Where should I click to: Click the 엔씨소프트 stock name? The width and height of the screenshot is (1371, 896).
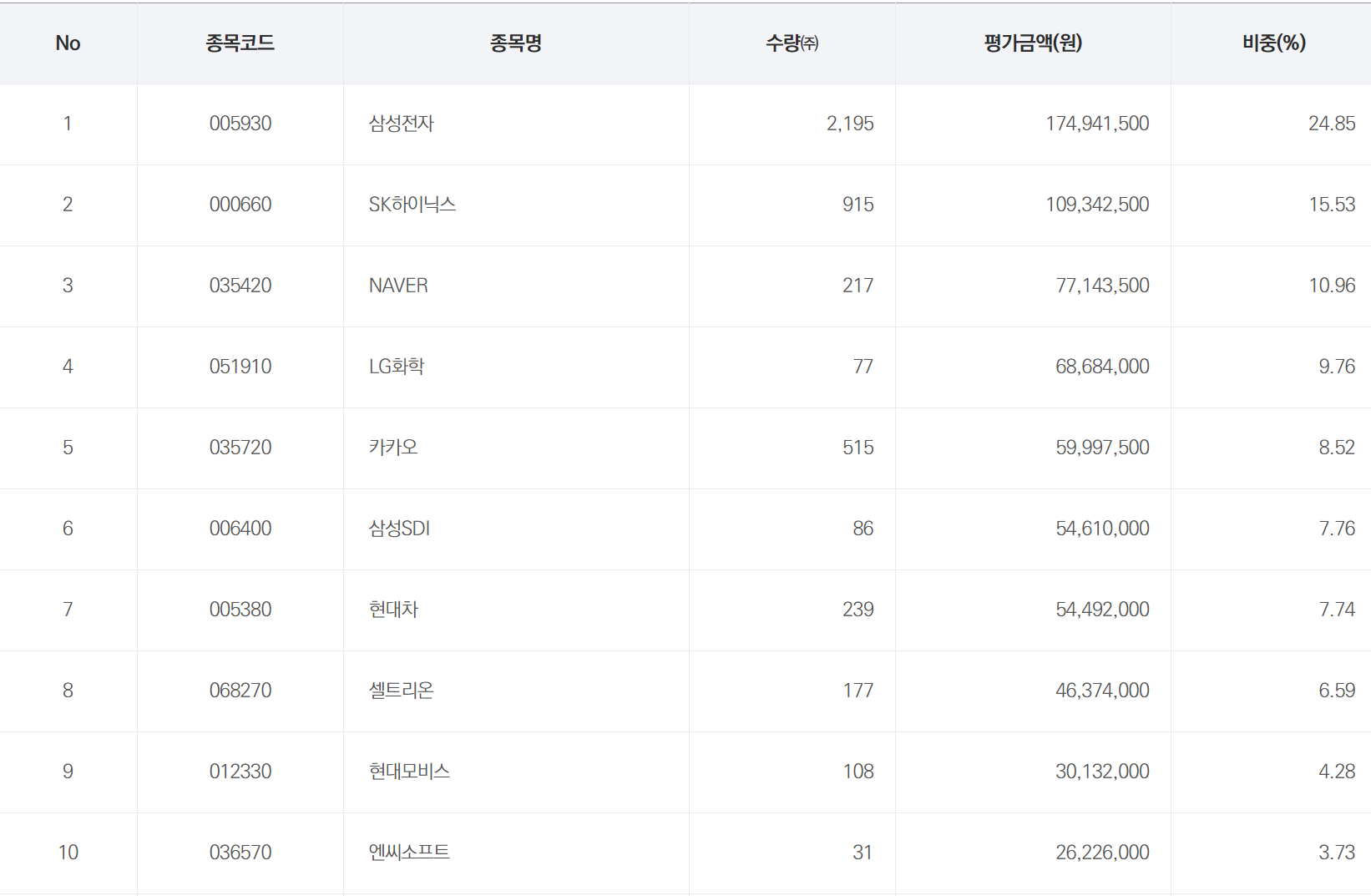point(409,853)
